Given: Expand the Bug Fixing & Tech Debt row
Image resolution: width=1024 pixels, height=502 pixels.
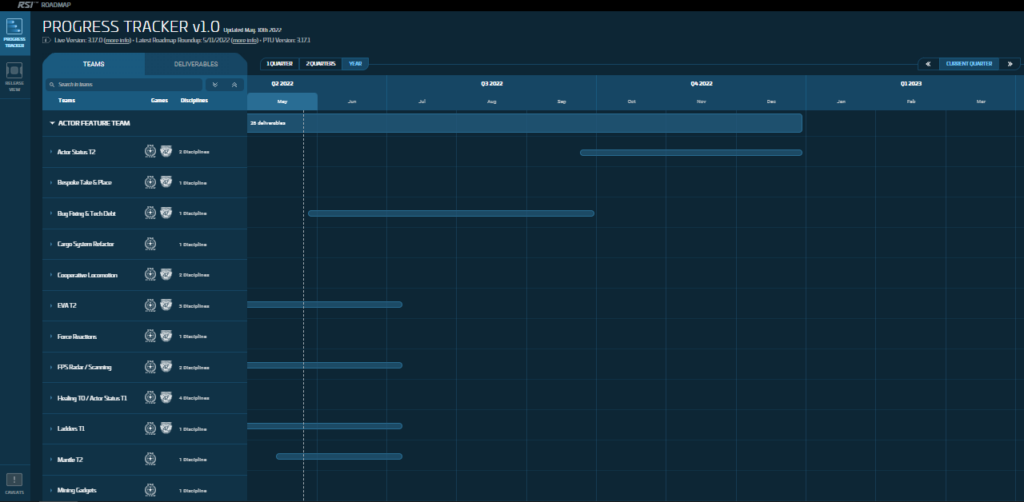Looking at the screenshot, I should tap(51, 213).
